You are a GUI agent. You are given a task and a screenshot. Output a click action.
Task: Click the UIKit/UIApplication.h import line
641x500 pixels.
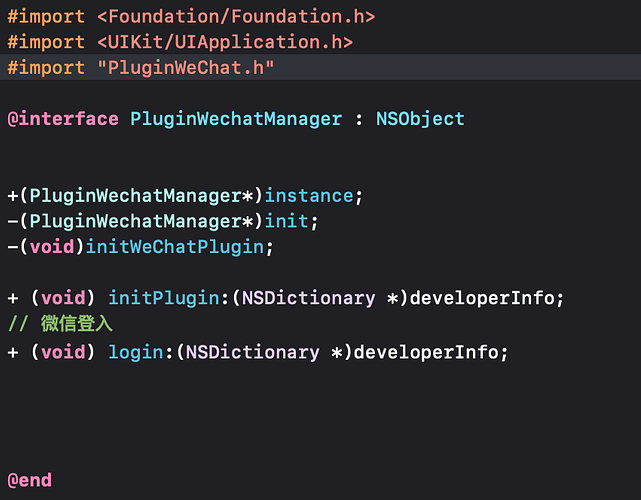coord(180,42)
